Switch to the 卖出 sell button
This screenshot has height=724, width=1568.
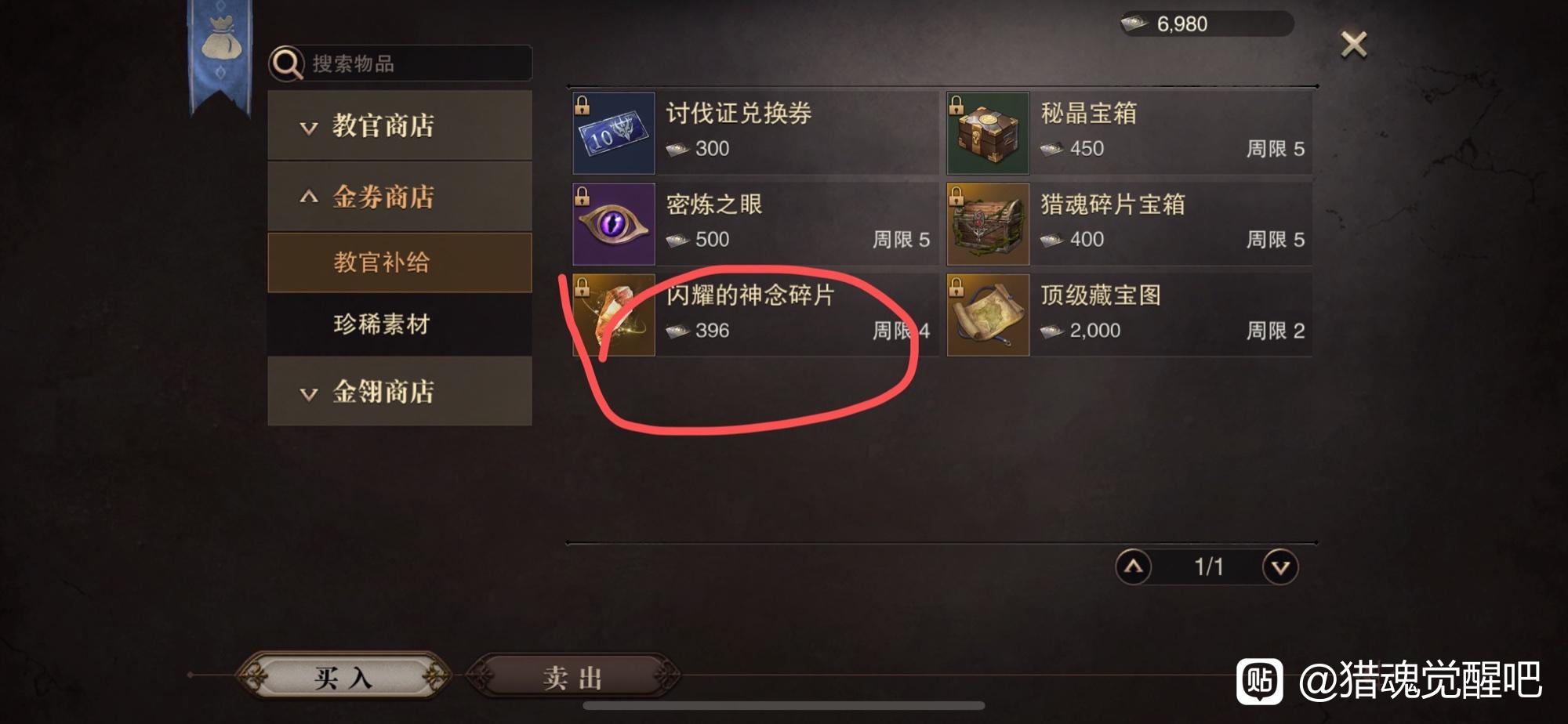573,677
